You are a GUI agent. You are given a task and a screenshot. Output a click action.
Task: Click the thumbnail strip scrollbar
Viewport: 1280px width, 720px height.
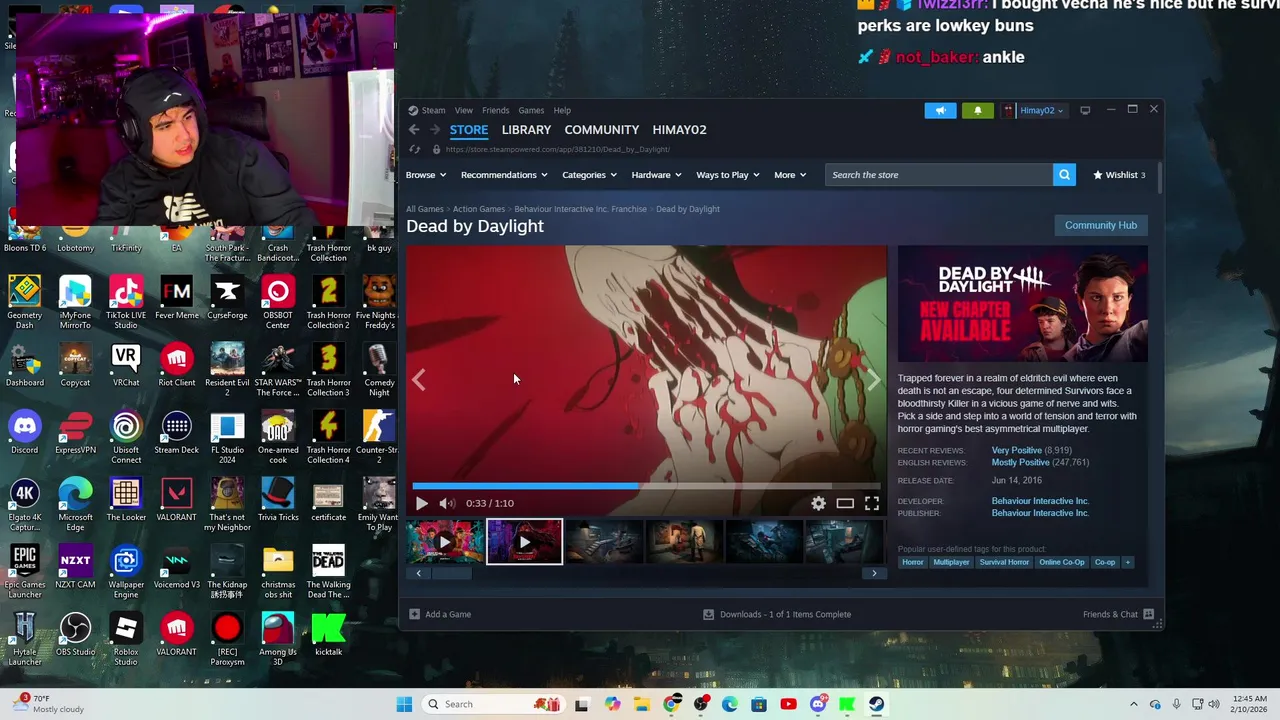(451, 573)
